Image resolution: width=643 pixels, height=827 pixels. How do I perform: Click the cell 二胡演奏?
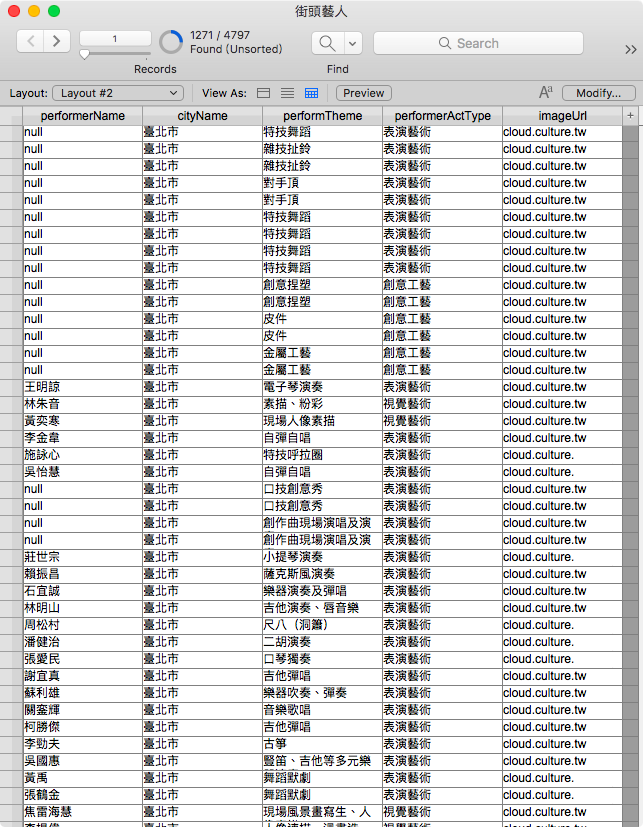click(322, 642)
